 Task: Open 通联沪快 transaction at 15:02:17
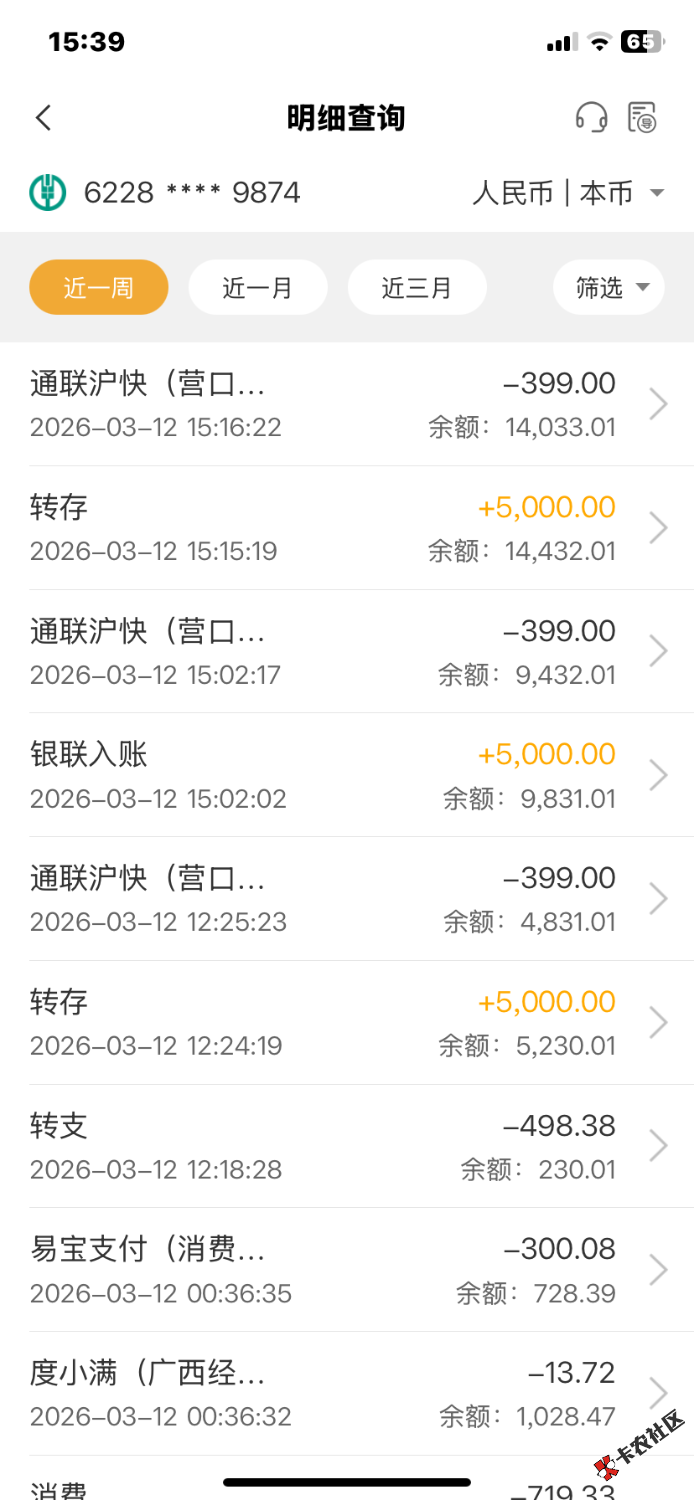[320, 651]
